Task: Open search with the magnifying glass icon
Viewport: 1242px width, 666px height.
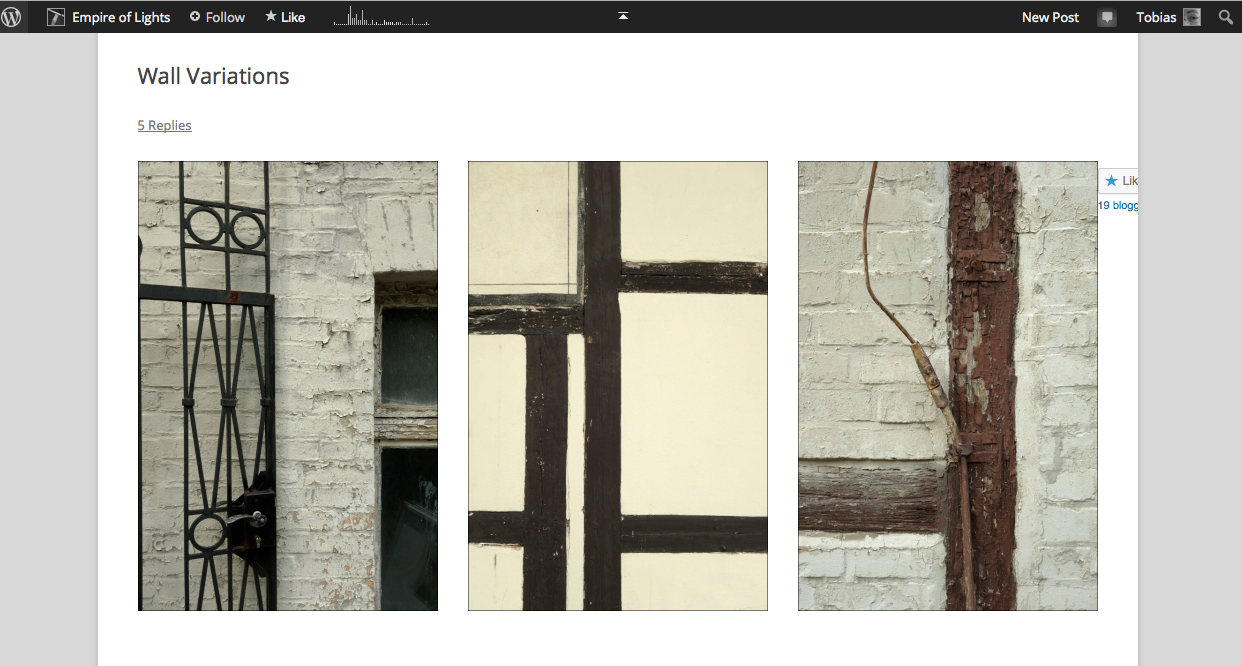Action: pyautogui.click(x=1225, y=17)
